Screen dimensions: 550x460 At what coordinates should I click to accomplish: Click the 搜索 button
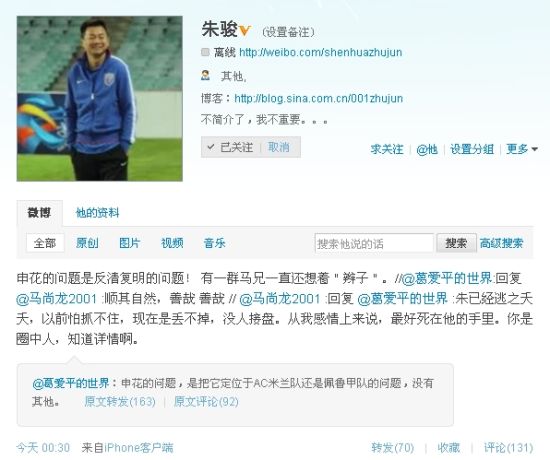(456, 243)
